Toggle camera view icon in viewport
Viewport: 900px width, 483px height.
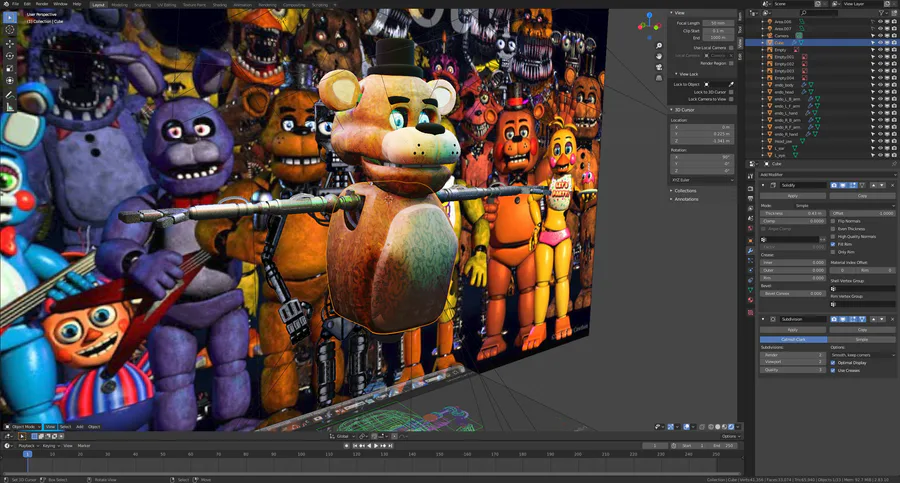659,67
